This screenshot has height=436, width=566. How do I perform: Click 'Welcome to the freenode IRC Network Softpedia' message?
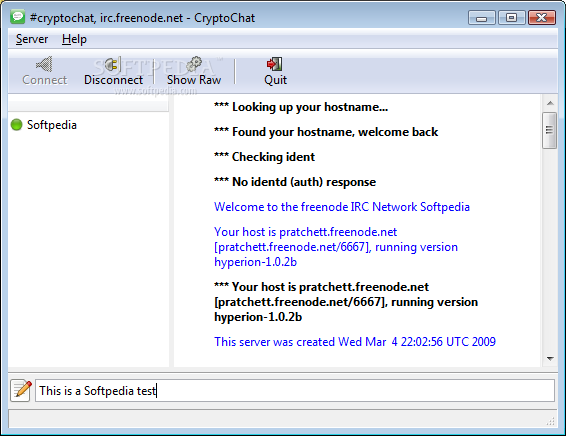pyautogui.click(x=341, y=207)
